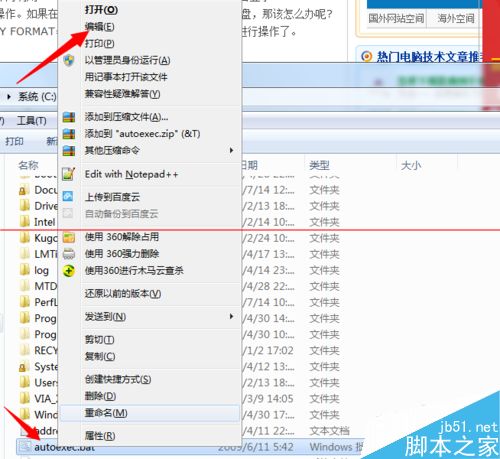Click orange icon beside 热门电脑技术文章推荐
Image resolution: width=500 pixels, height=459 pixels.
[x=367, y=57]
